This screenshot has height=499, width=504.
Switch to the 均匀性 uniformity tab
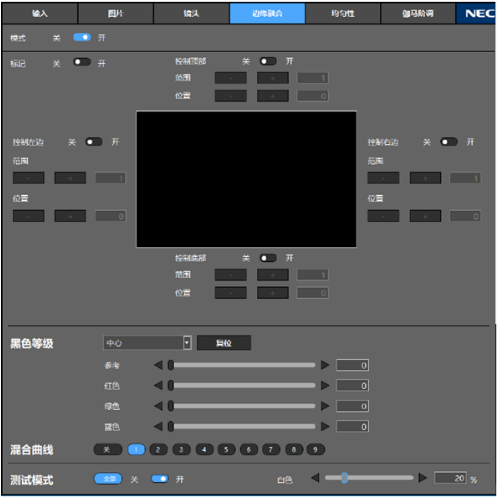coord(343,14)
